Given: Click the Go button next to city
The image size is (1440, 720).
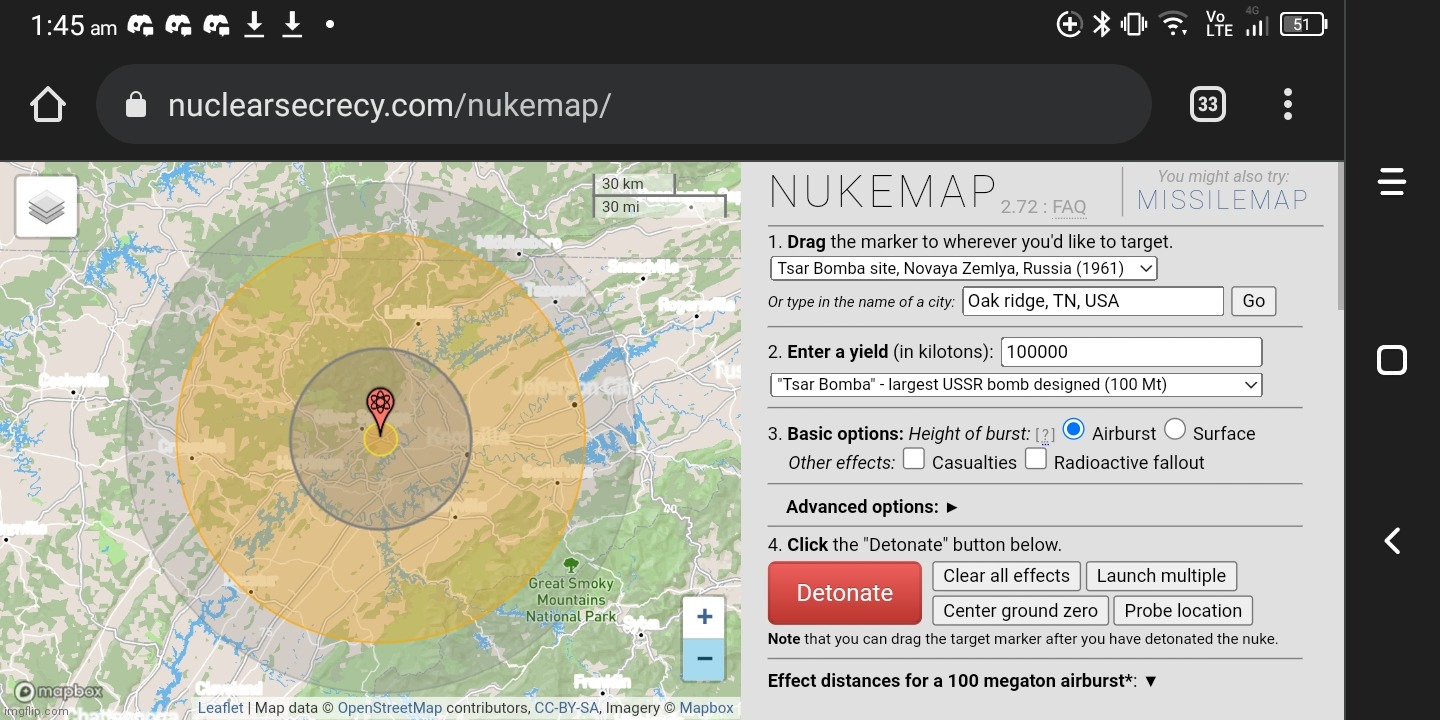Looking at the screenshot, I should pyautogui.click(x=1253, y=301).
